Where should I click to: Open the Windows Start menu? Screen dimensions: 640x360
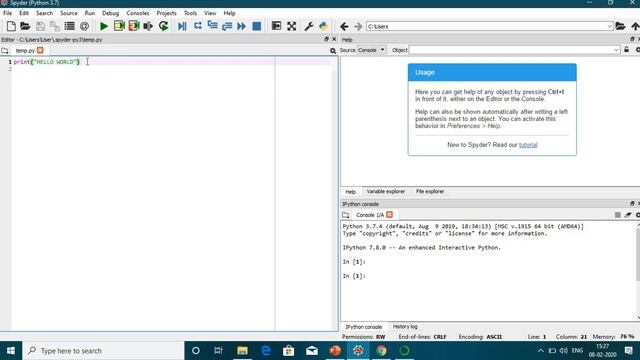11,351
